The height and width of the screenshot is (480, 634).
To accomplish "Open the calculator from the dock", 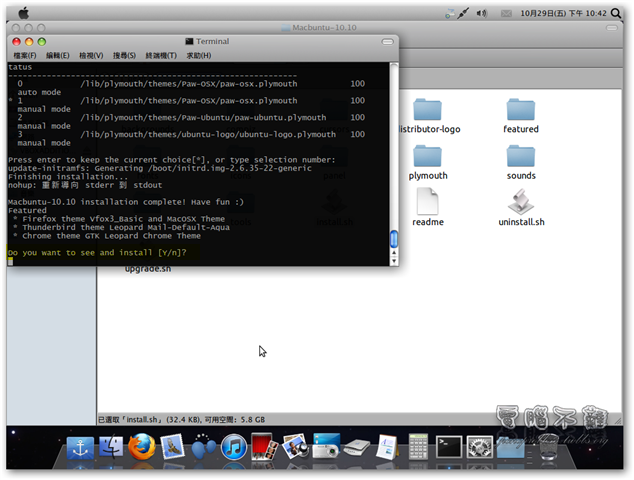I will pos(418,447).
